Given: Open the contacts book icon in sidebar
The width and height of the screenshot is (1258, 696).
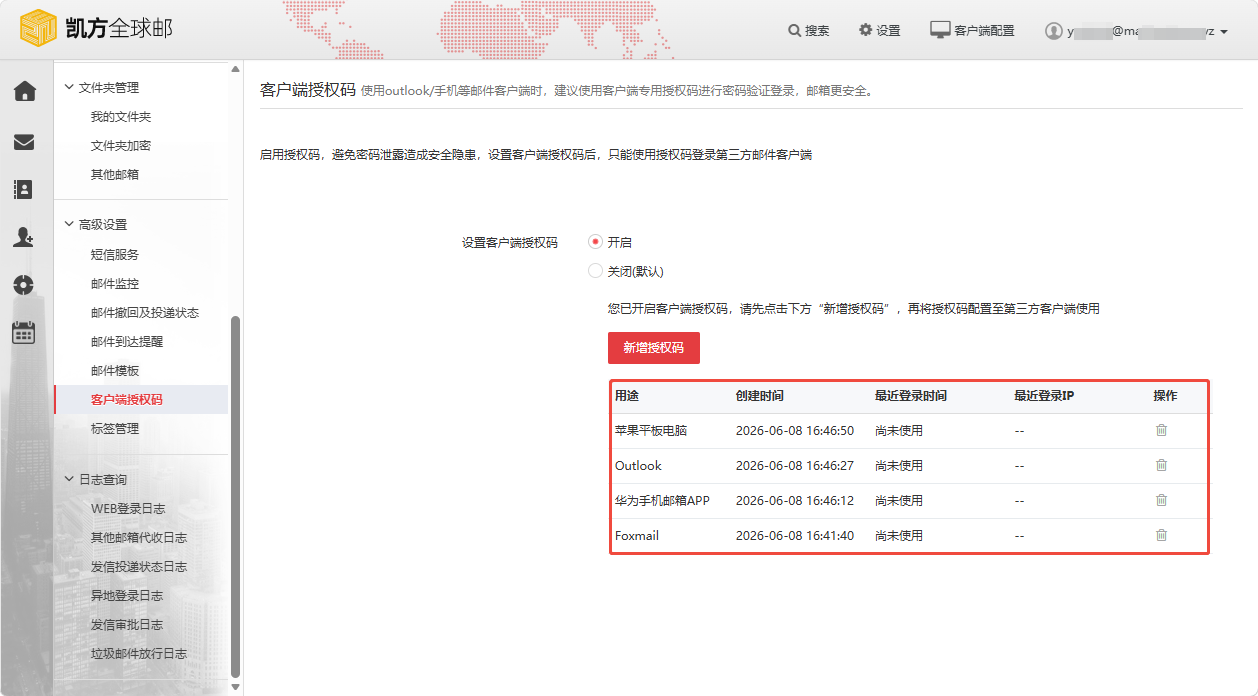Looking at the screenshot, I should coord(24,189).
